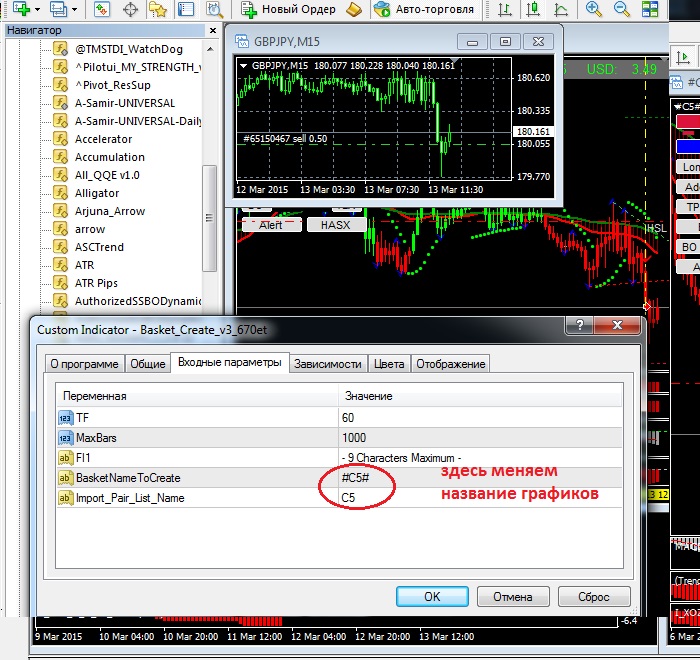The width and height of the screenshot is (700, 660).
Task: Select ASCTrend indicator in Navigator
Action: point(99,247)
